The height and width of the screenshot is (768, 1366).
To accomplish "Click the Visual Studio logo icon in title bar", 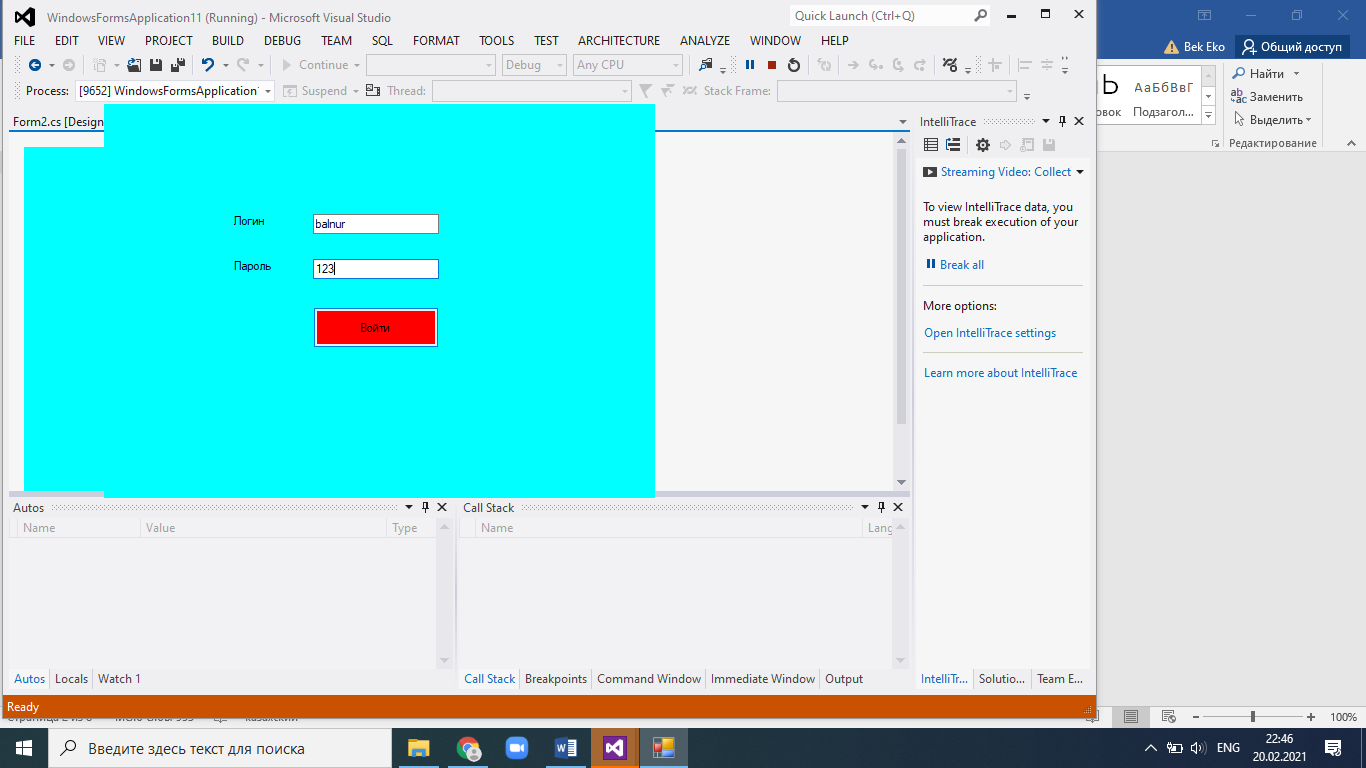I will pyautogui.click(x=25, y=17).
